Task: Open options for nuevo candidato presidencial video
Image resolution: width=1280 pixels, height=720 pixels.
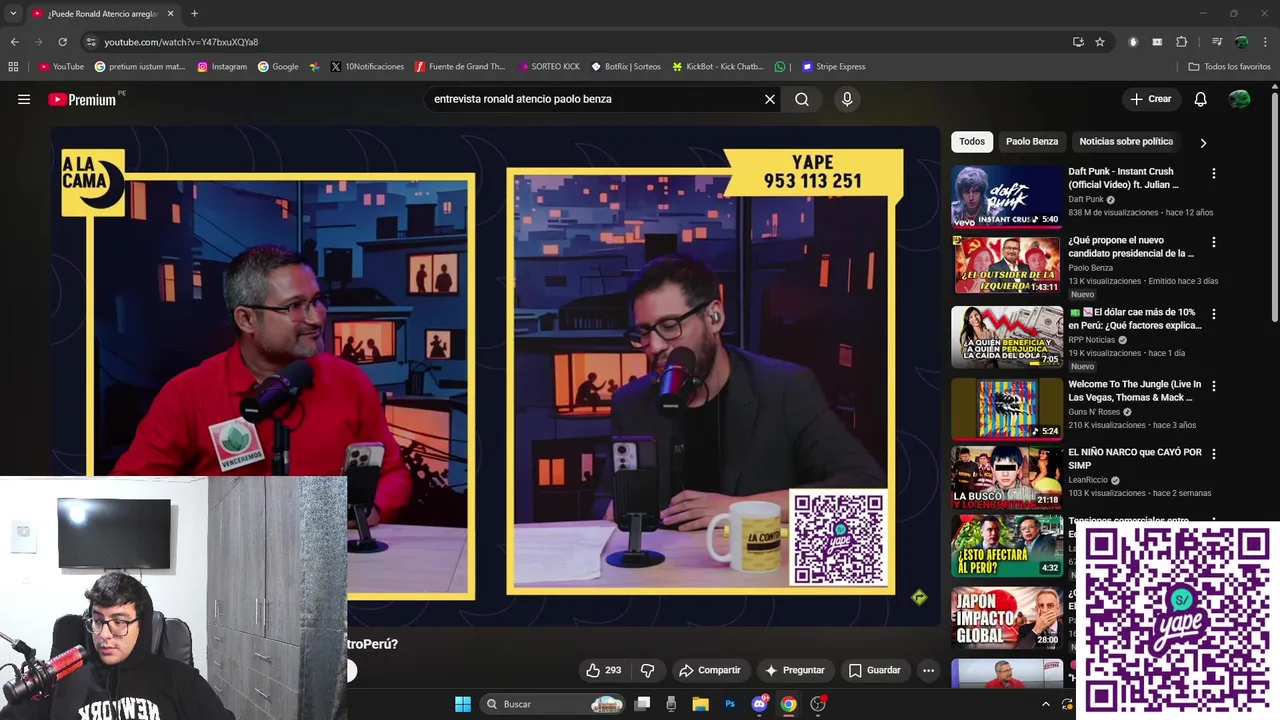Action: [1214, 242]
